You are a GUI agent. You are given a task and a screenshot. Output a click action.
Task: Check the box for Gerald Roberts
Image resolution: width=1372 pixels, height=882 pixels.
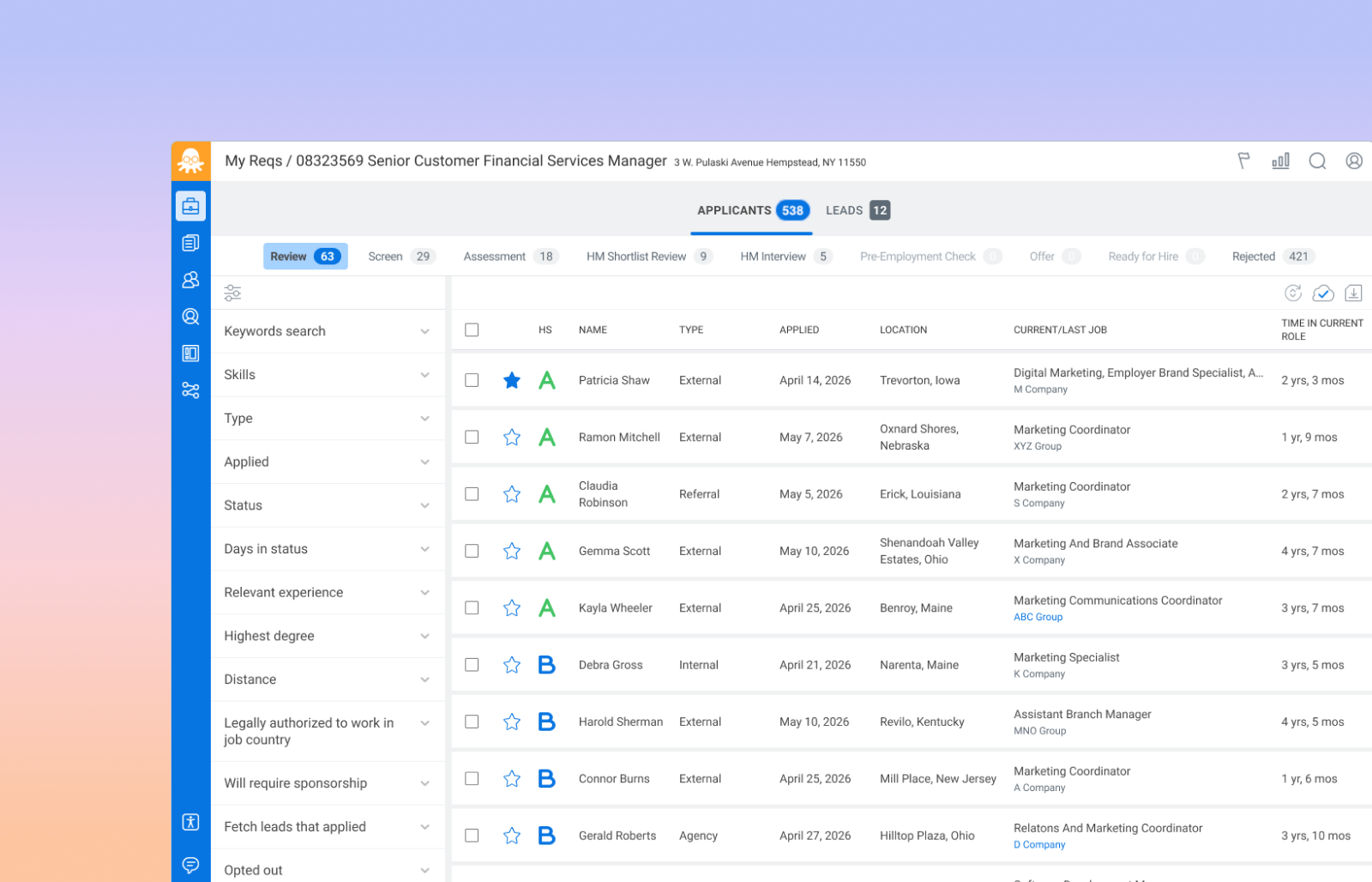pyautogui.click(x=472, y=836)
